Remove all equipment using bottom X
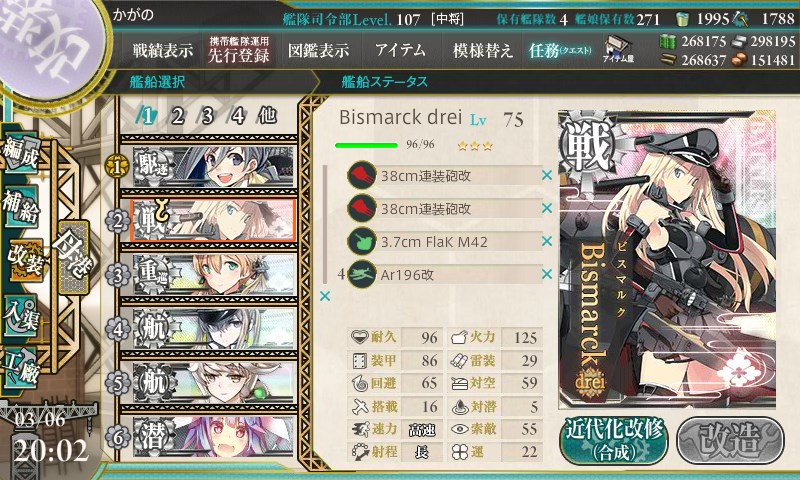 [324, 296]
